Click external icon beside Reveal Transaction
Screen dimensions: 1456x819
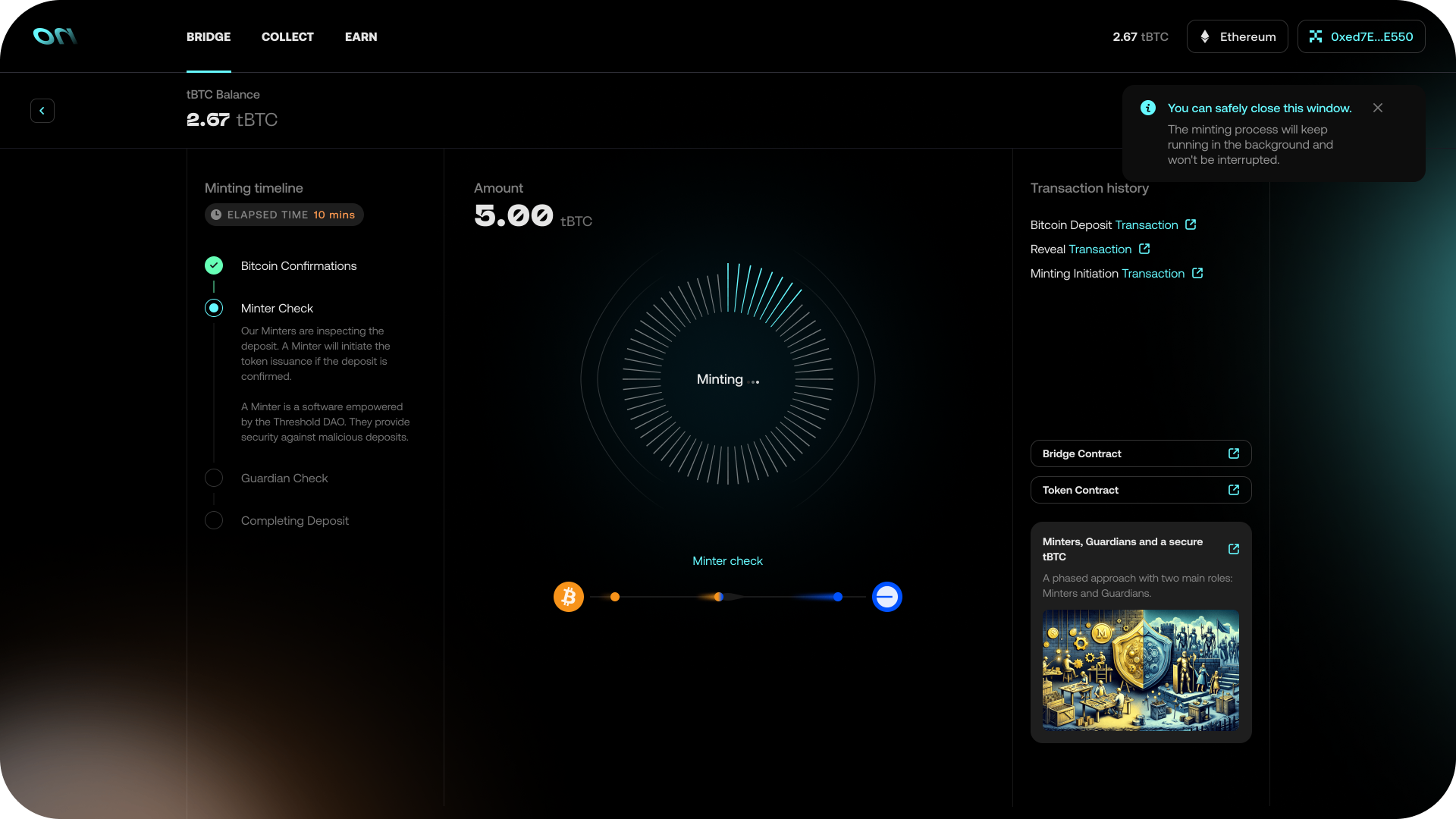1144,249
